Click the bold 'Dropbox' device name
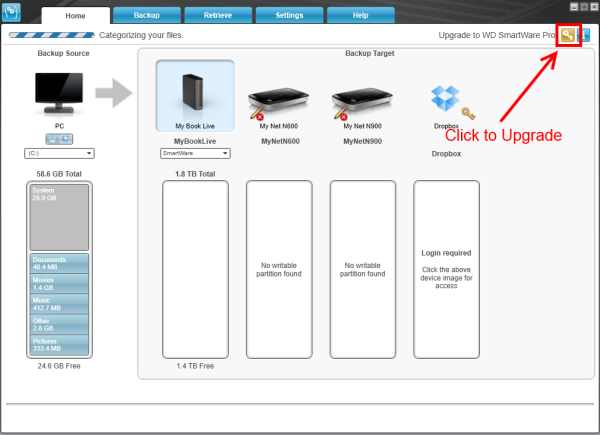Screen dimensions: 600x435 (446, 154)
